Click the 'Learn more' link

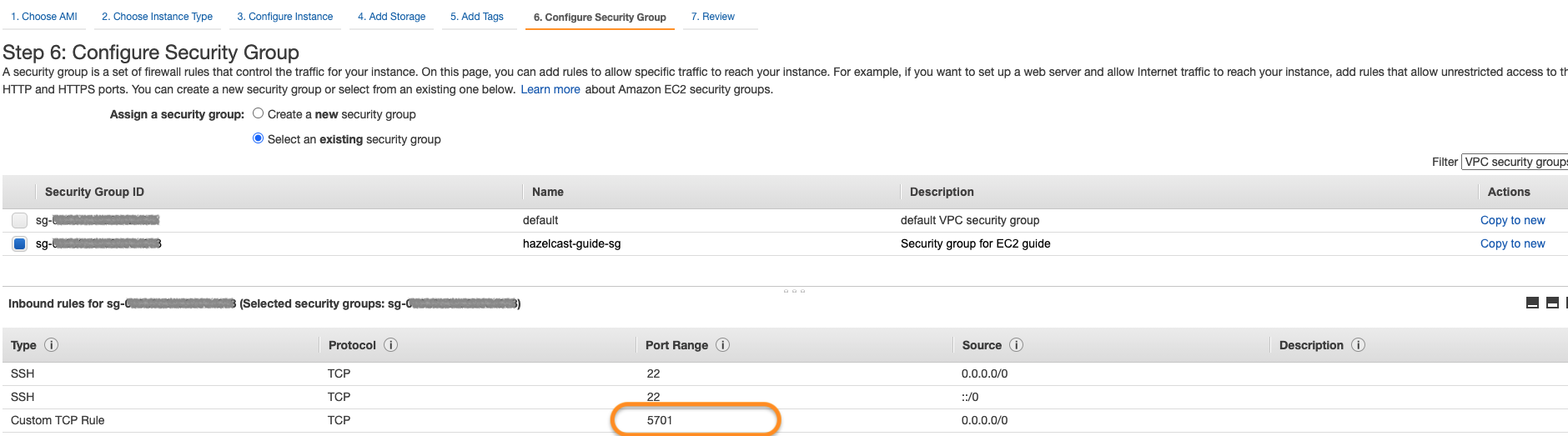click(x=550, y=89)
